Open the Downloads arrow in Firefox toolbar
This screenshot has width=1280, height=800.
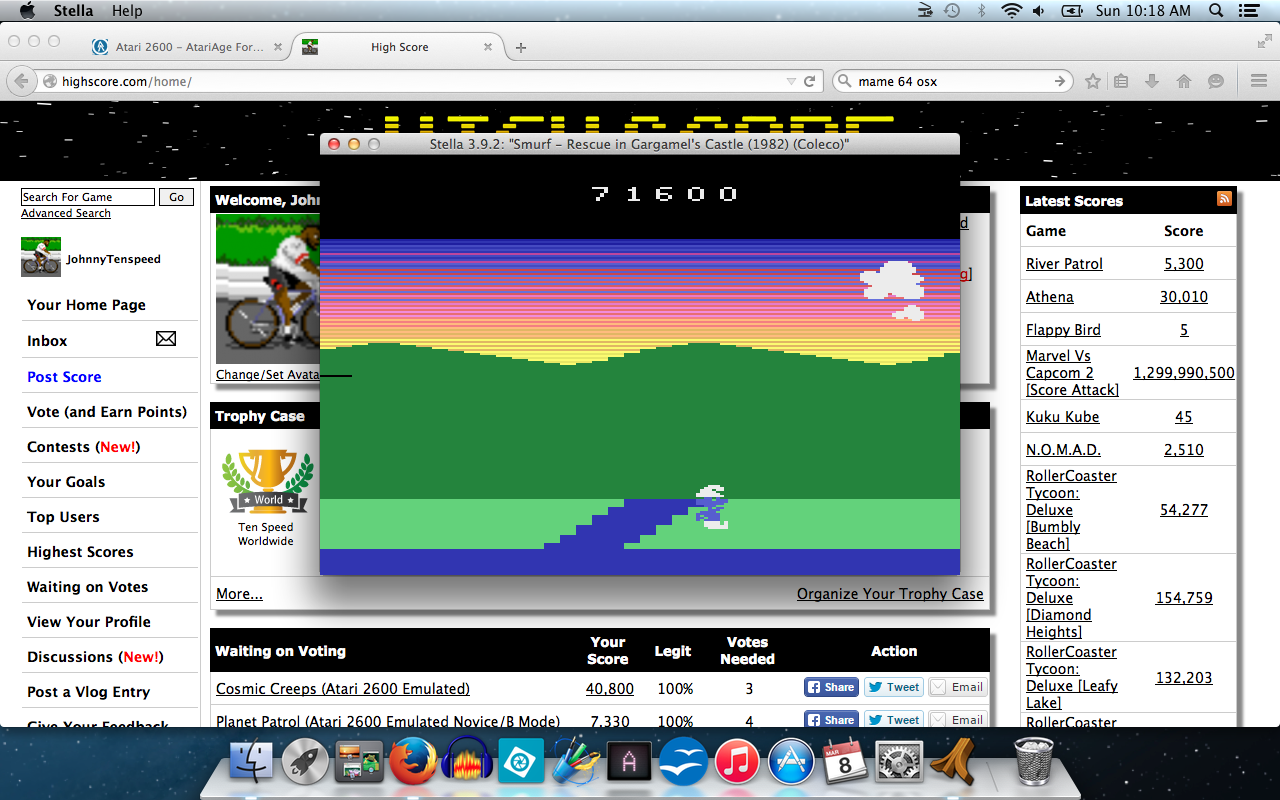[x=1152, y=81]
